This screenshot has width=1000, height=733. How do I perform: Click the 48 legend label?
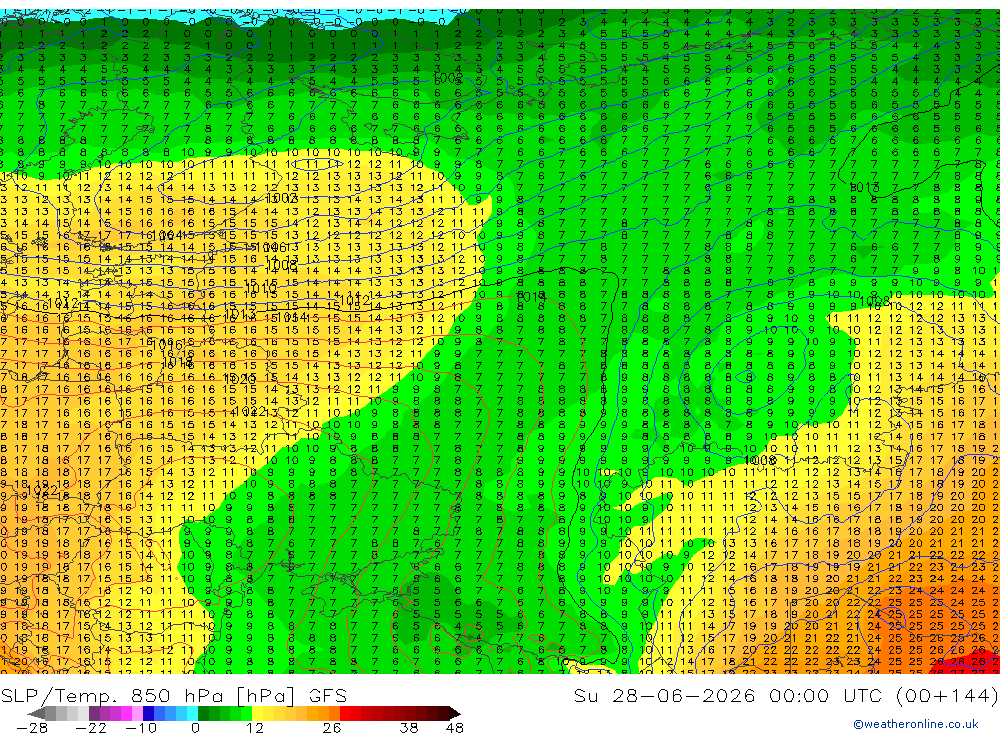pyautogui.click(x=454, y=728)
